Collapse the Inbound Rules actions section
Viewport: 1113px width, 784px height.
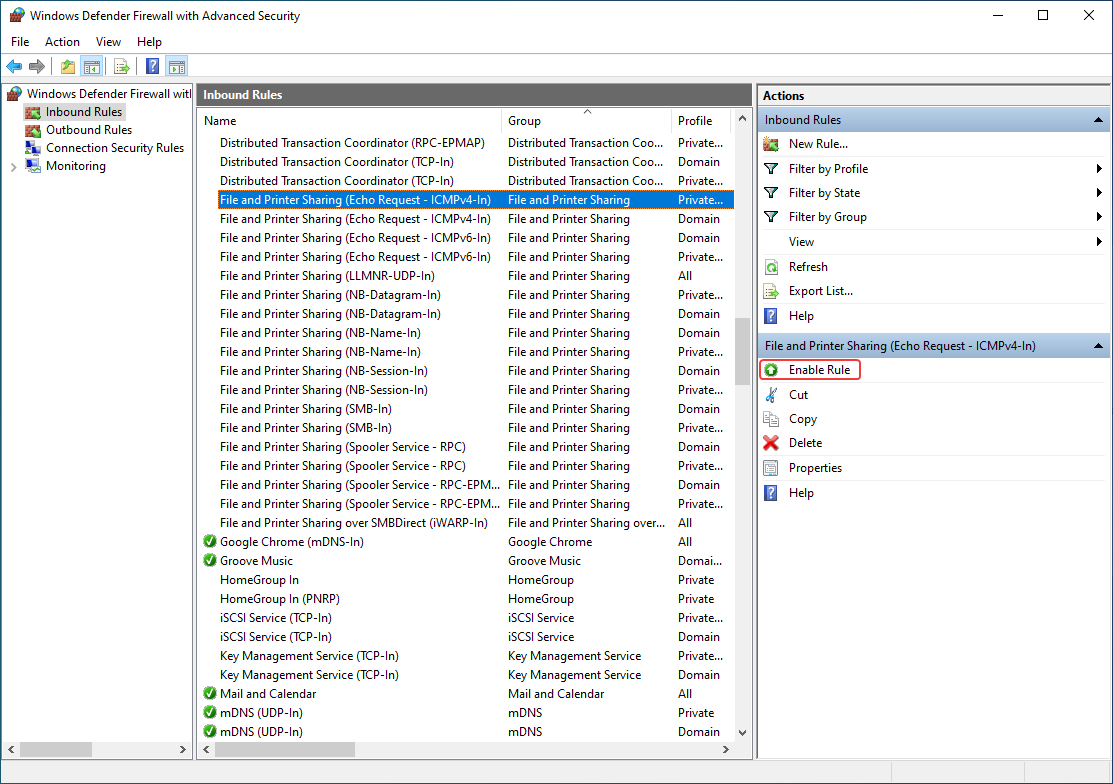click(x=1098, y=120)
